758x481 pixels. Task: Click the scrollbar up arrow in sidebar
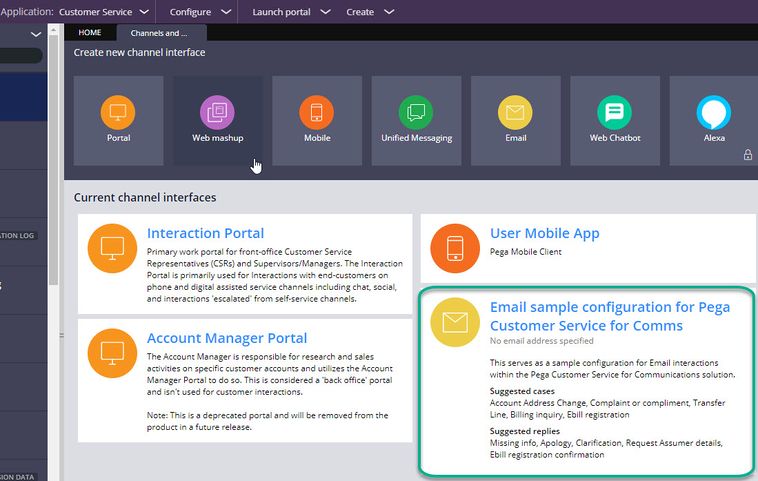point(54,30)
